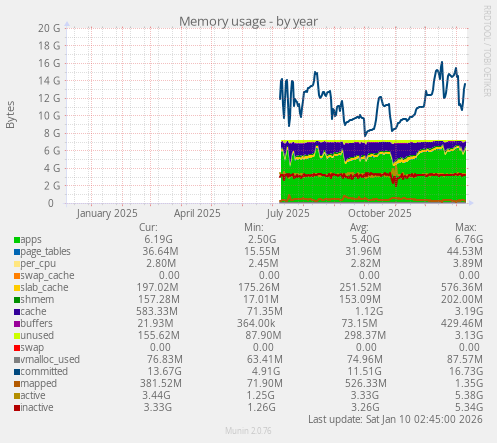
Task: Click the '20 G' y-axis label
Action: (49, 28)
